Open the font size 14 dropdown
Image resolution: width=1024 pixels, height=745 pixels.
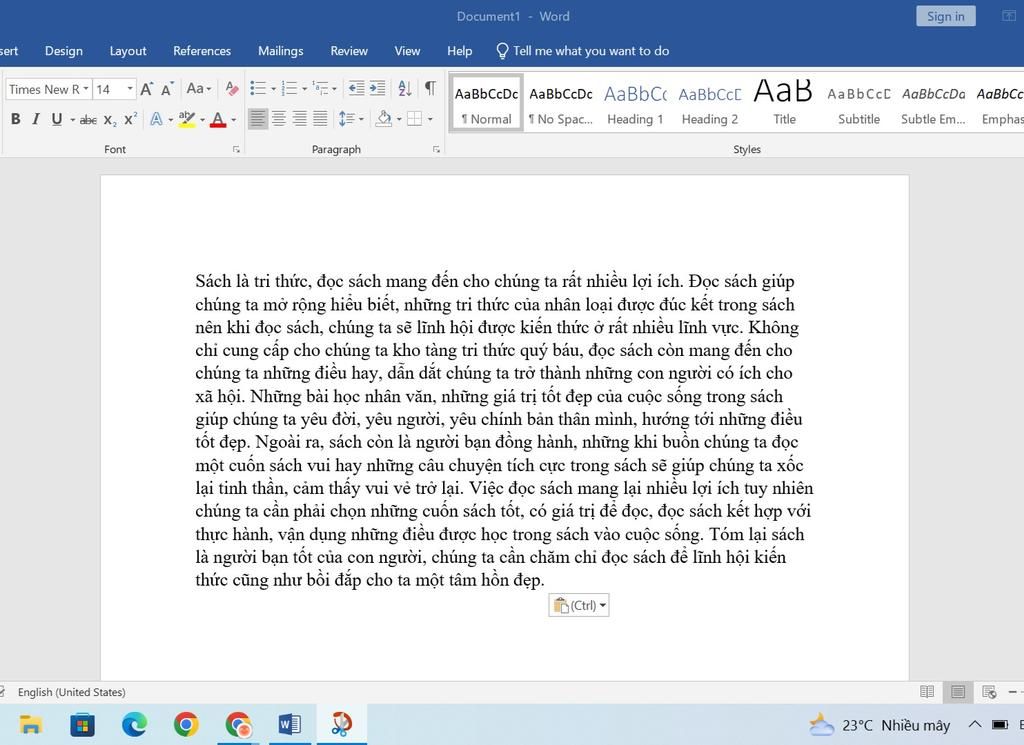[x=130, y=89]
